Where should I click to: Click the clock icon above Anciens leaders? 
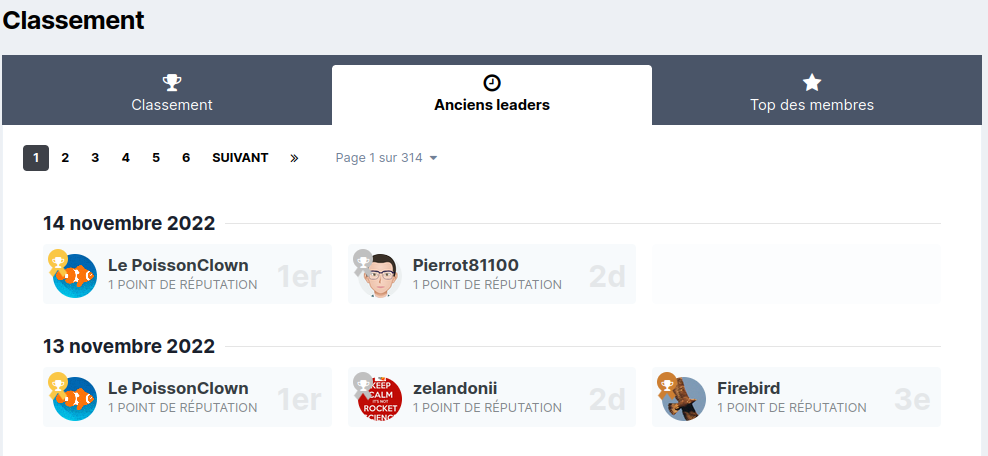tap(491, 83)
